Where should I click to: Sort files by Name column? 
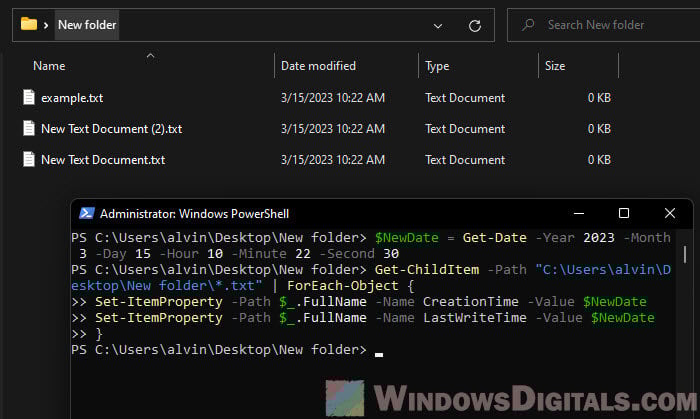click(x=49, y=66)
